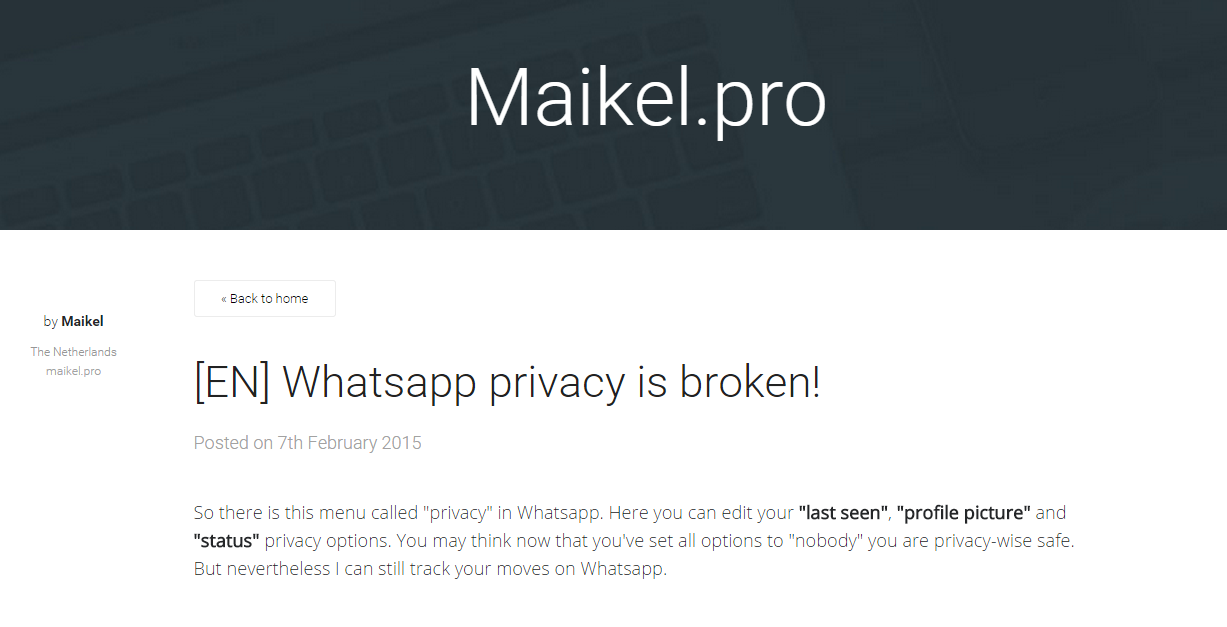Click the "by" label before the author name
This screenshot has width=1227, height=627.
click(x=50, y=321)
